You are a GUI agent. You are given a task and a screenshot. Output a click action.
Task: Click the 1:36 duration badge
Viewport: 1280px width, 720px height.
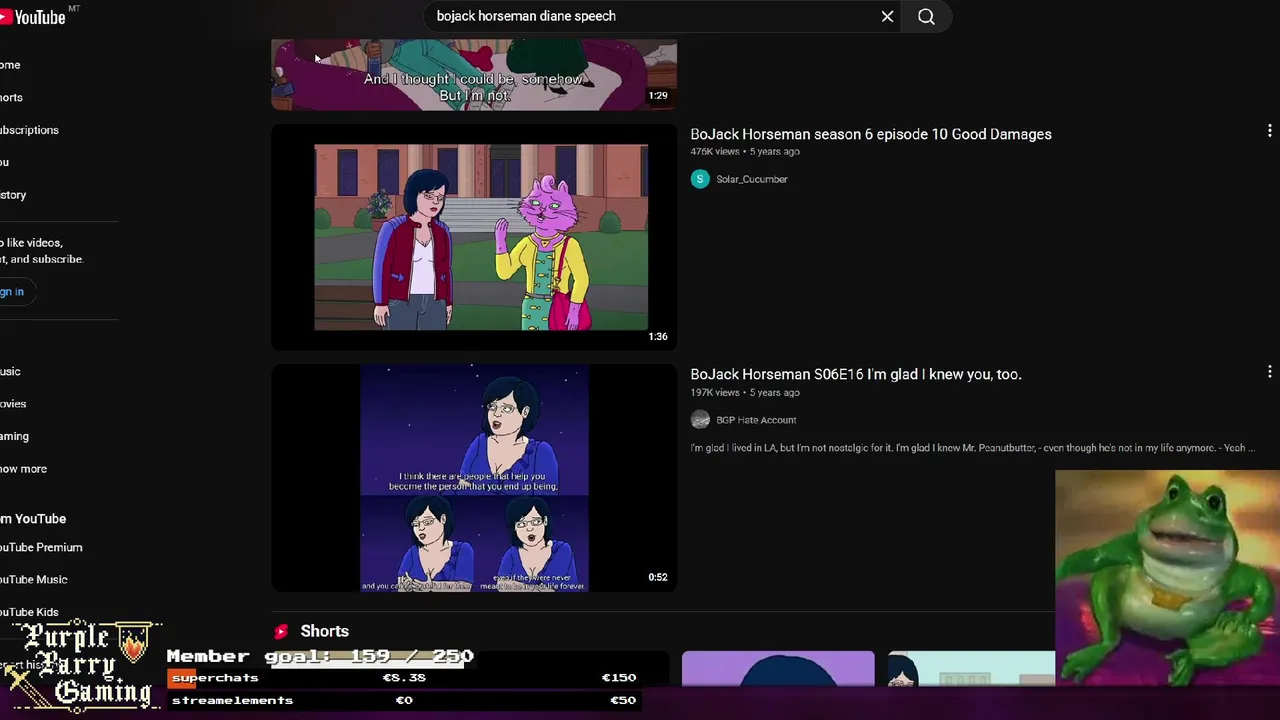point(657,337)
